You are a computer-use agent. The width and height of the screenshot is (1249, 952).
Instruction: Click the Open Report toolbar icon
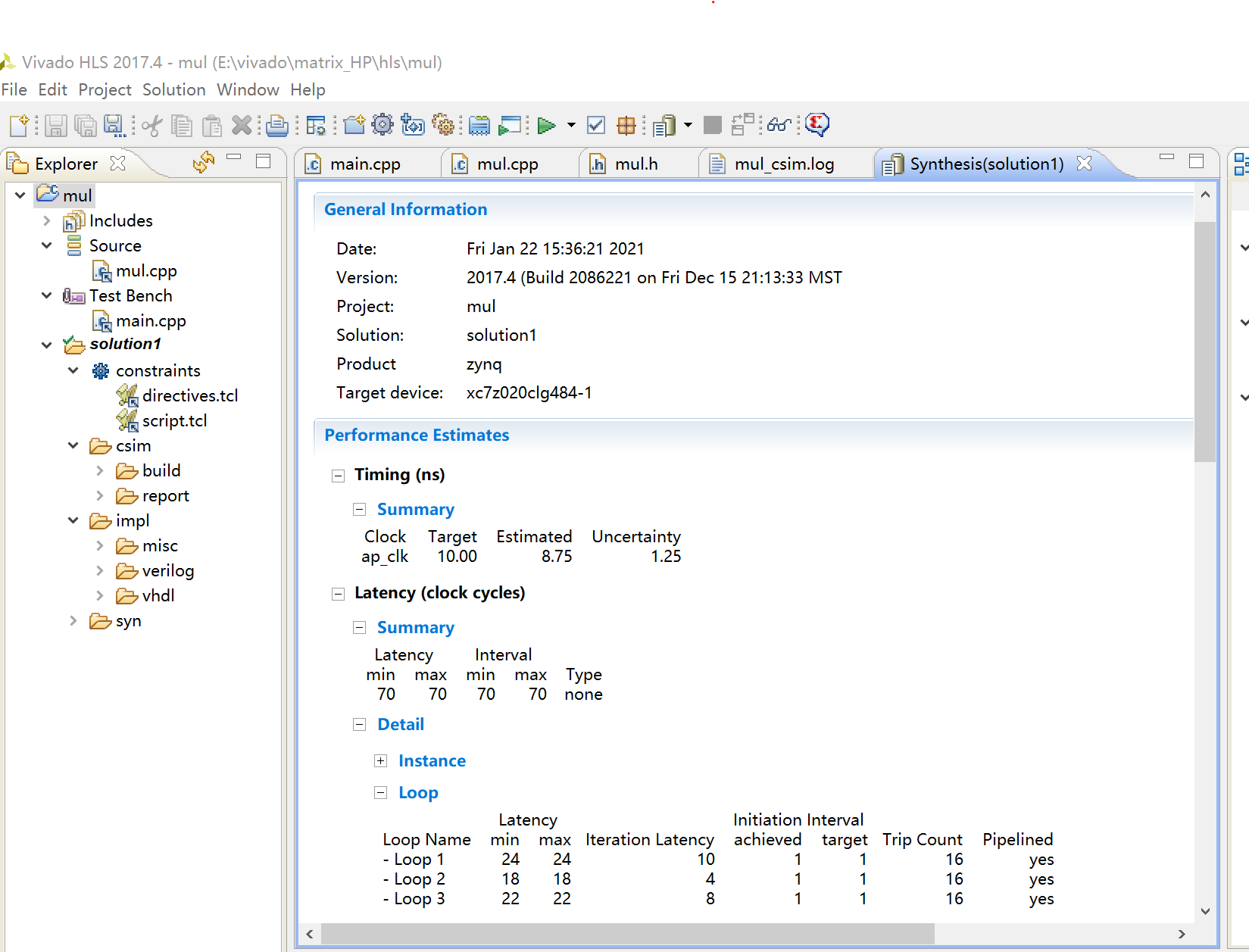click(664, 125)
